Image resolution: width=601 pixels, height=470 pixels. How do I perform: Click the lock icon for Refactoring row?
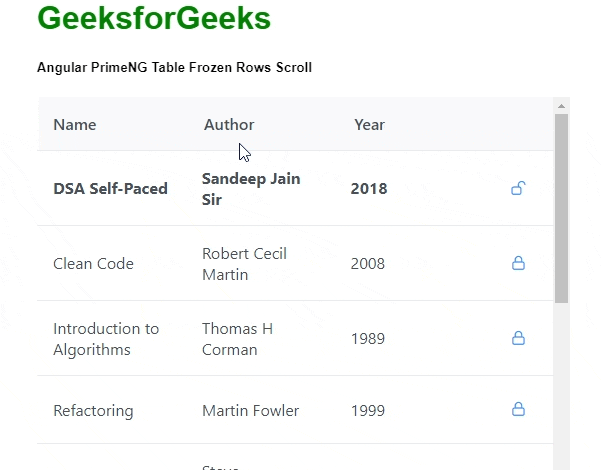518,409
